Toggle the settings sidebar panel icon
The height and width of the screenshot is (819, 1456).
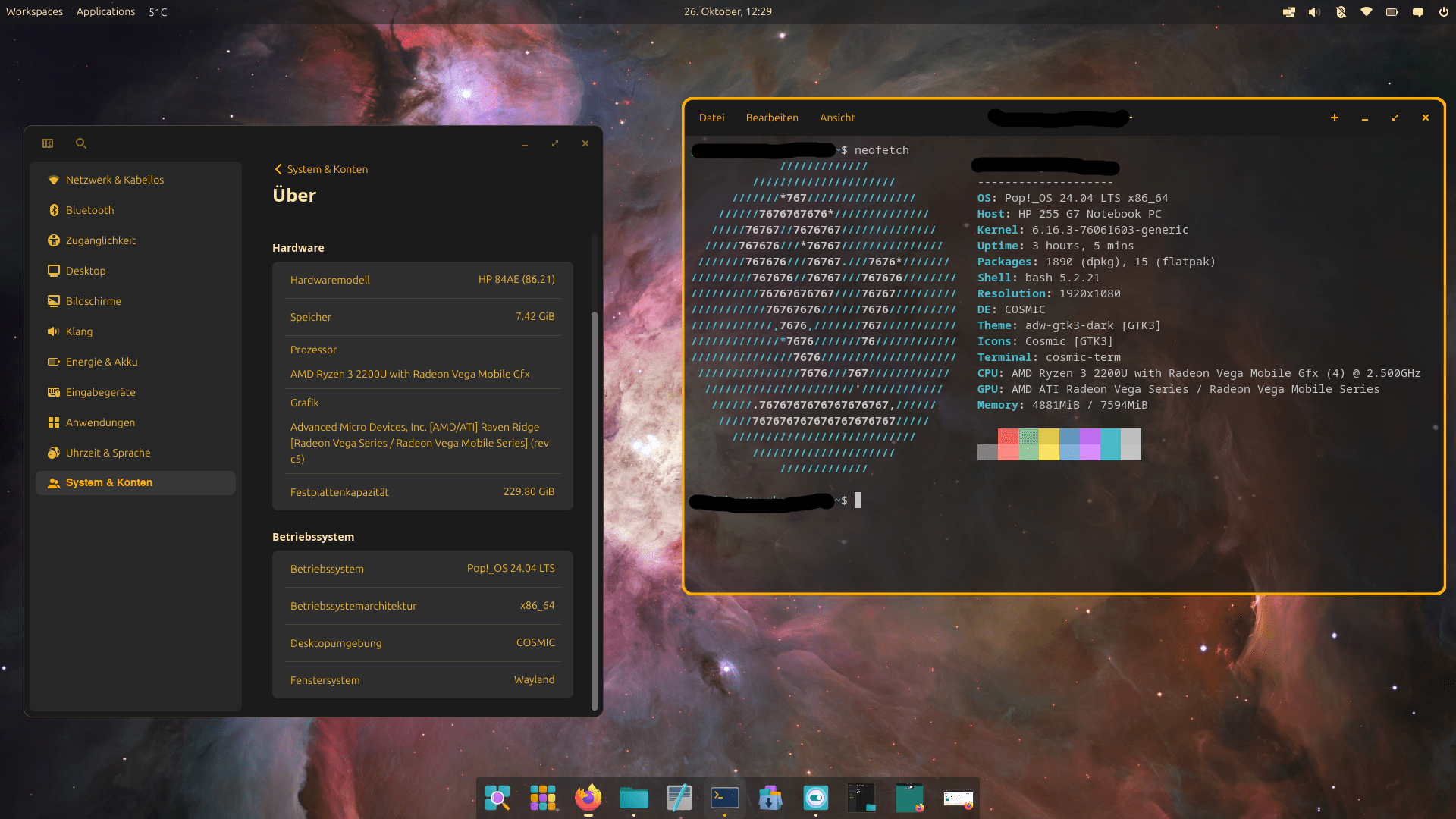click(48, 143)
